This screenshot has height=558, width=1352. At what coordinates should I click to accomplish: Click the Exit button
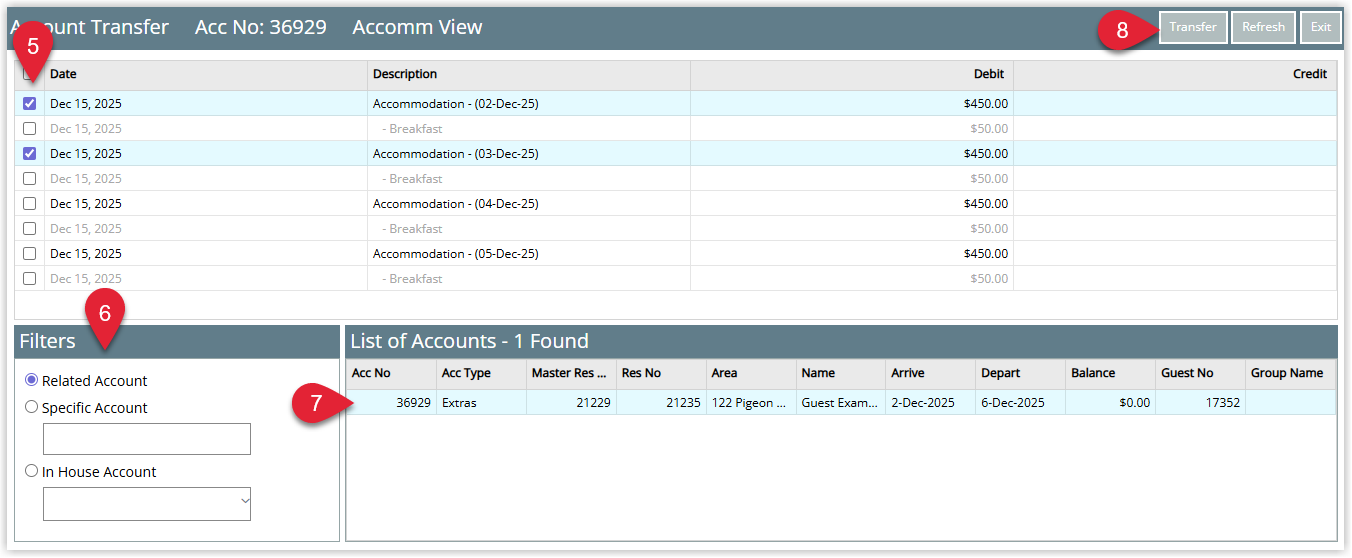click(x=1321, y=27)
